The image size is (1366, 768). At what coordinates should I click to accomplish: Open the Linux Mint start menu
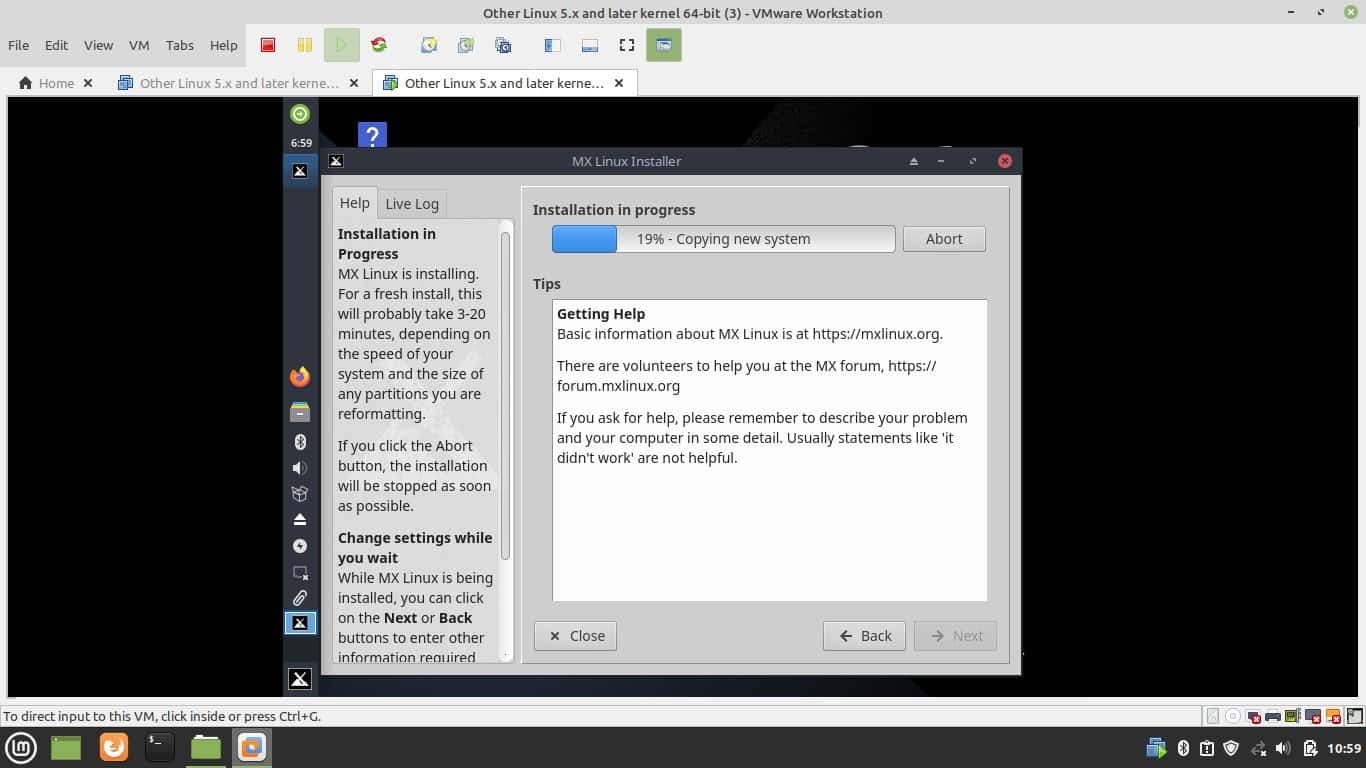[x=21, y=747]
